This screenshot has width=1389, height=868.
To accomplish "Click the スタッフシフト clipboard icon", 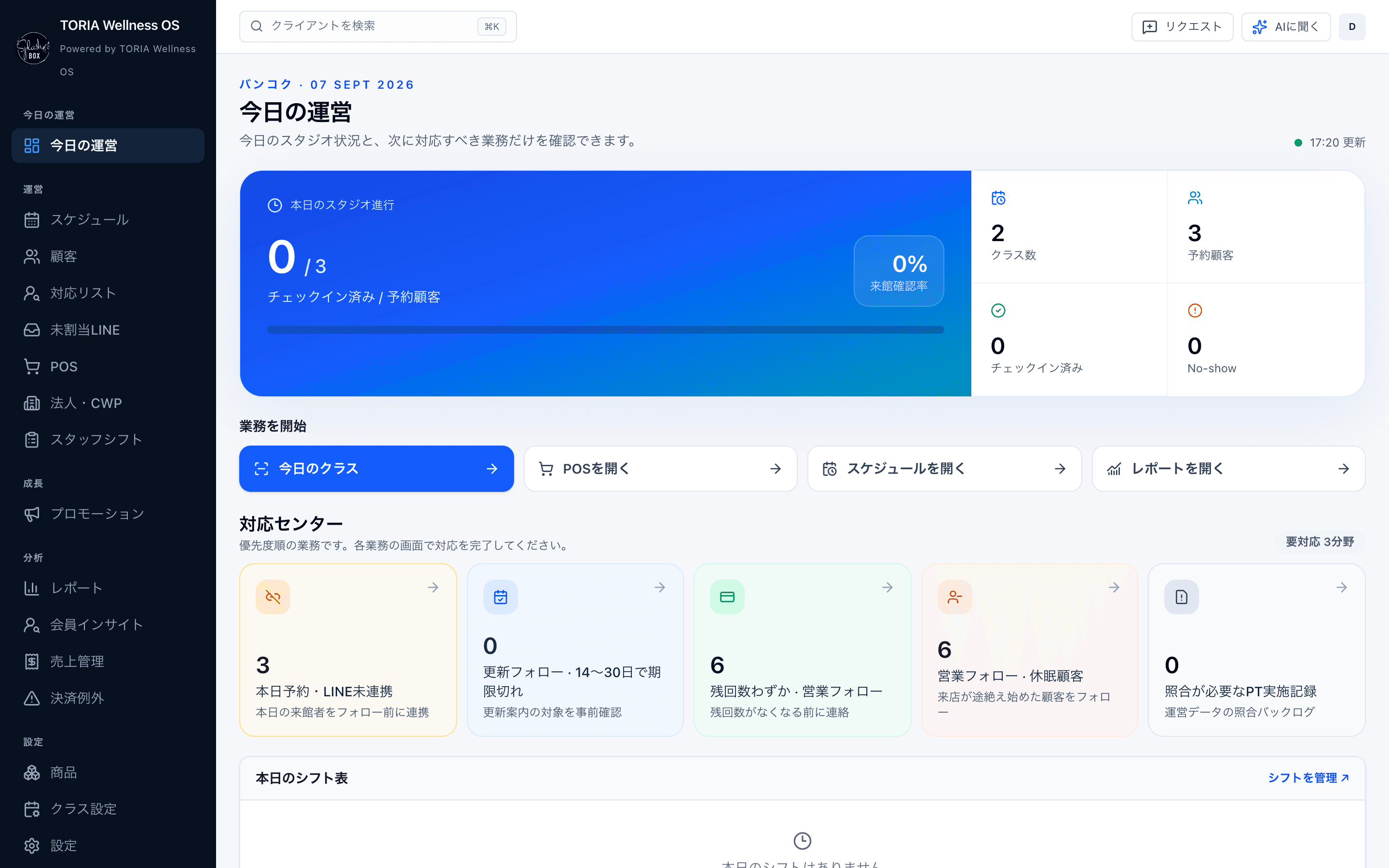I will [31, 440].
